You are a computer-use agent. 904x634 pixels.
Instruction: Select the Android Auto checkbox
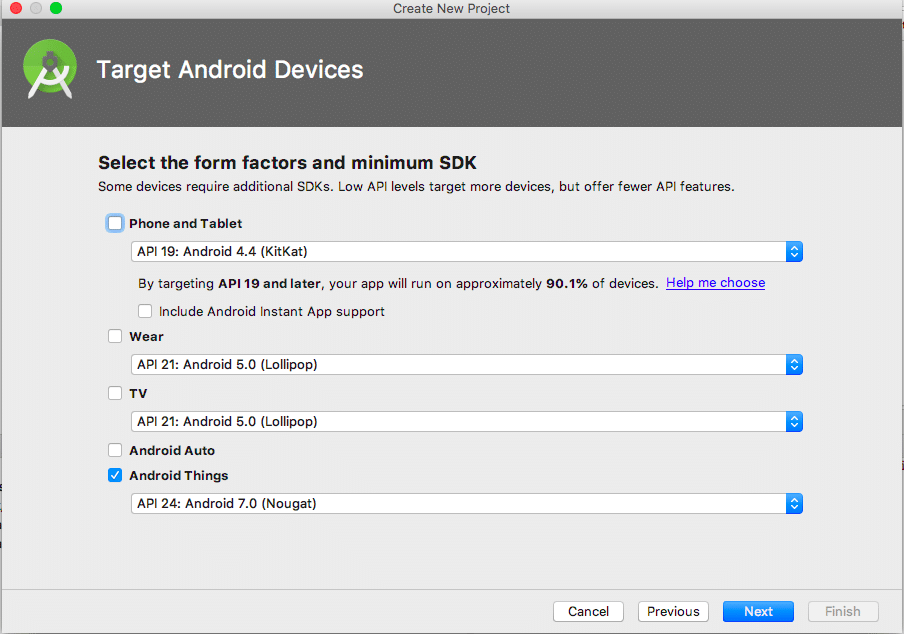click(x=115, y=451)
